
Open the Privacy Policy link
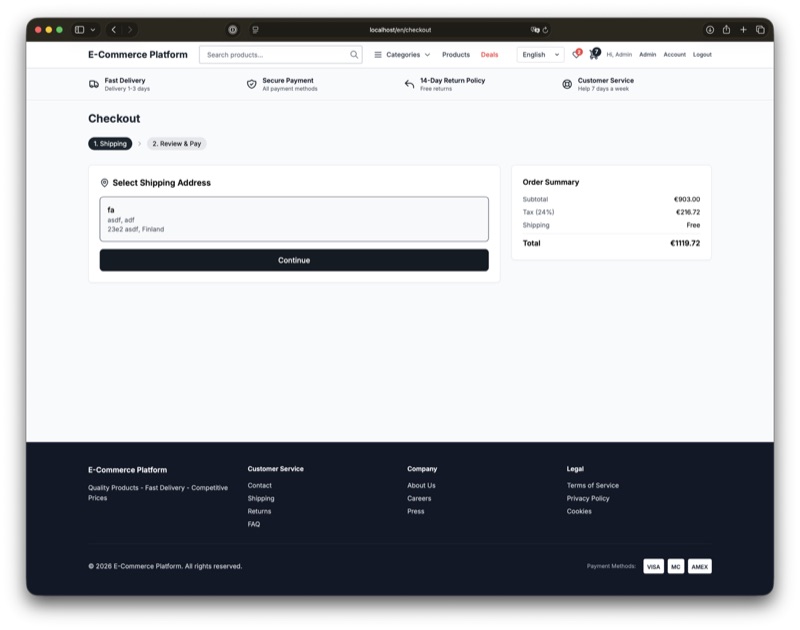(x=588, y=498)
